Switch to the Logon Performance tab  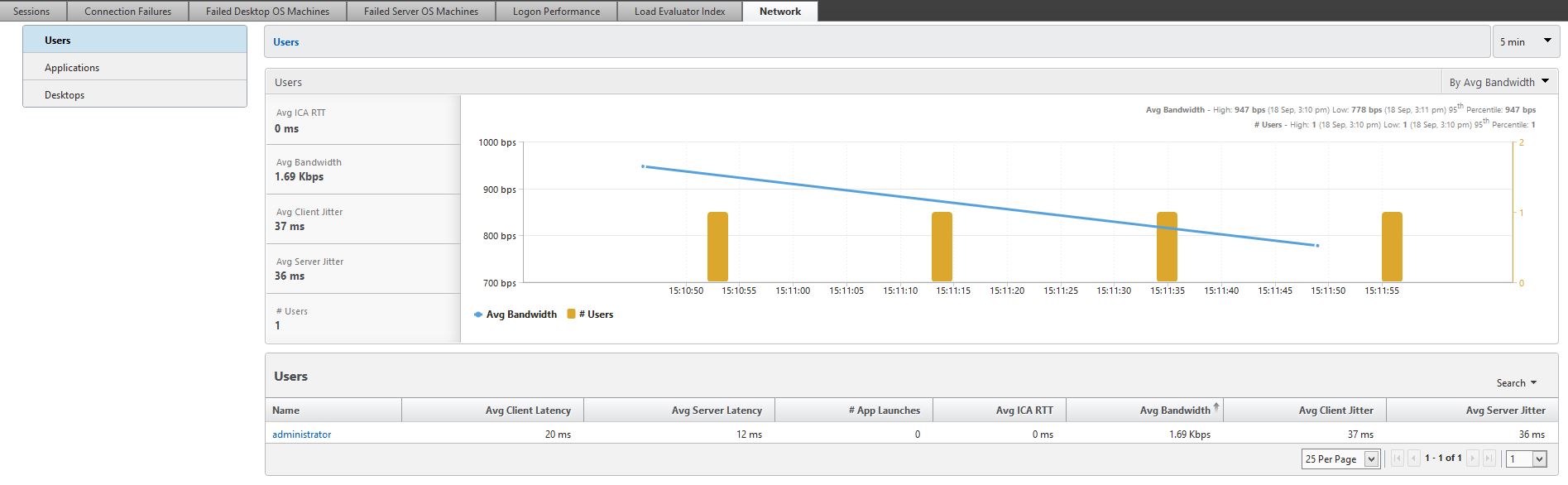point(556,12)
